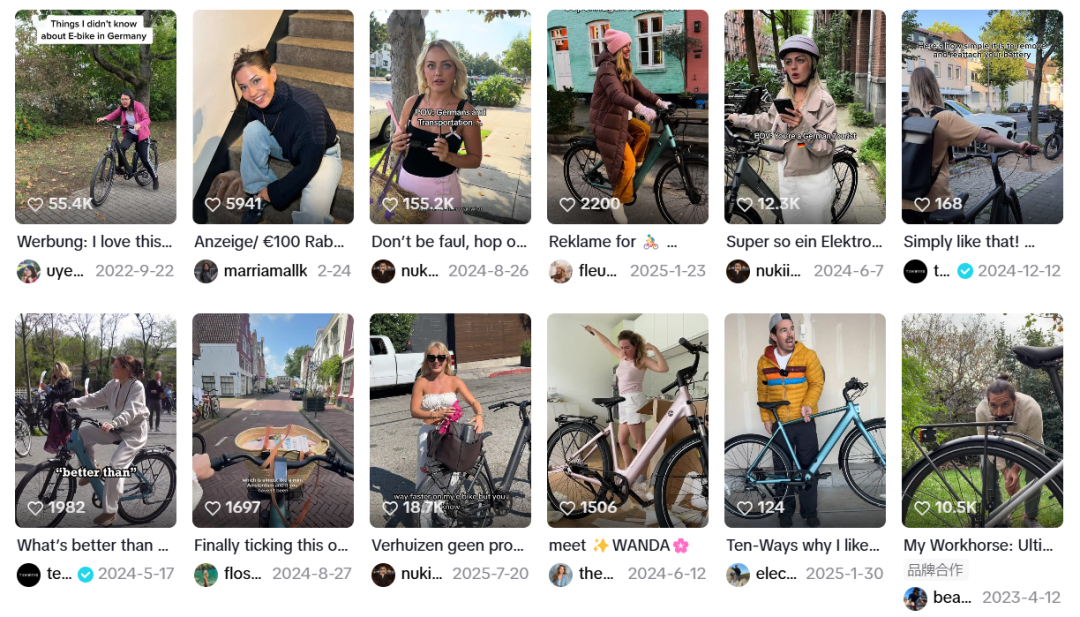Click verified badge beside 2024-12-12 date
This screenshot has width=1080, height=617.
point(966,271)
